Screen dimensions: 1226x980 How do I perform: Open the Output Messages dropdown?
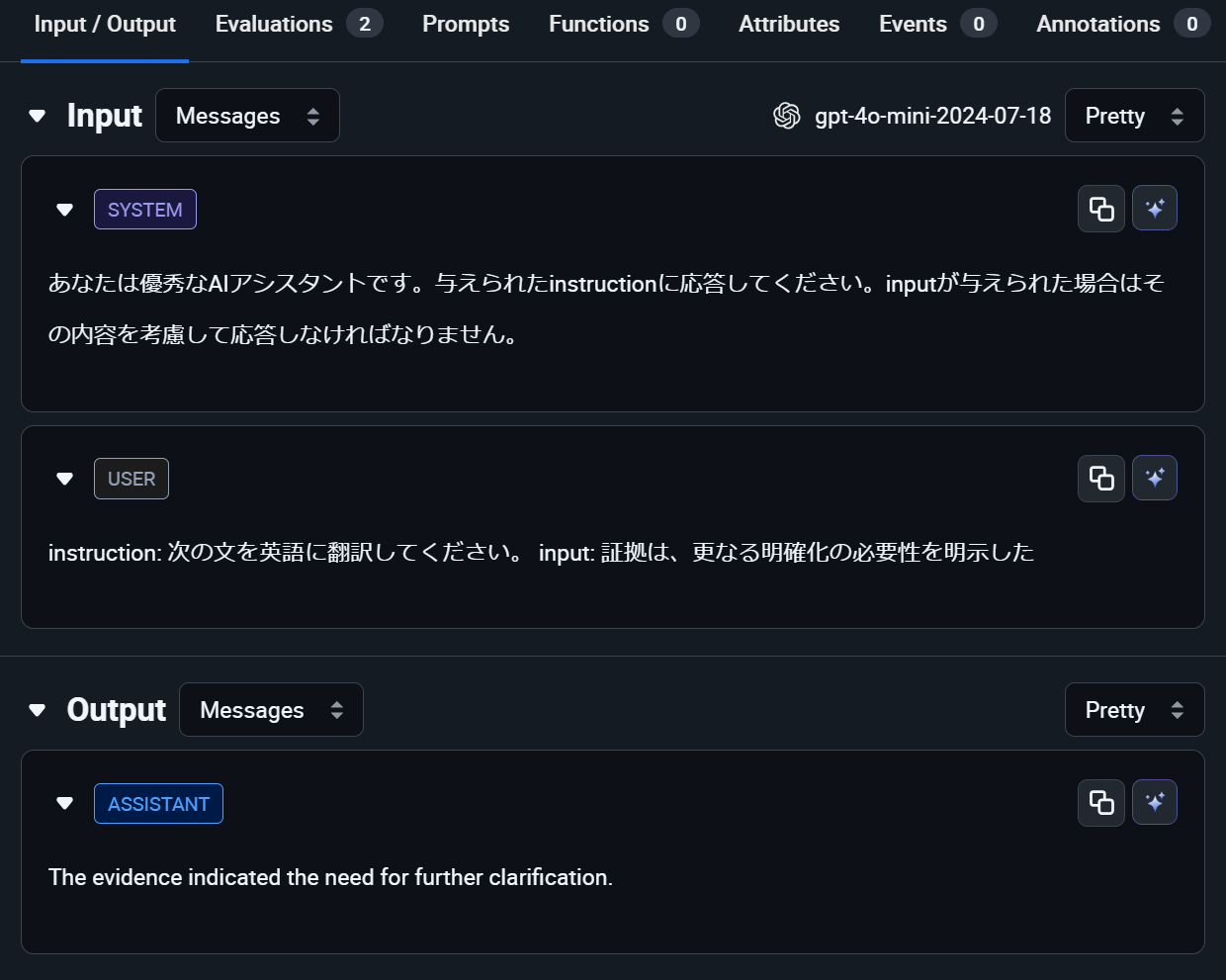271,710
